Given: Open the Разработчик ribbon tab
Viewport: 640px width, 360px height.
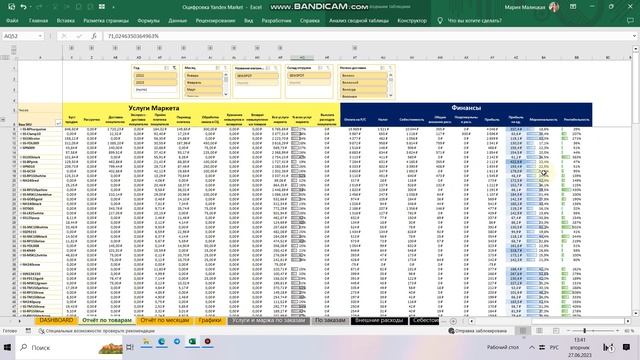Looking at the screenshot, I should click(276, 20).
